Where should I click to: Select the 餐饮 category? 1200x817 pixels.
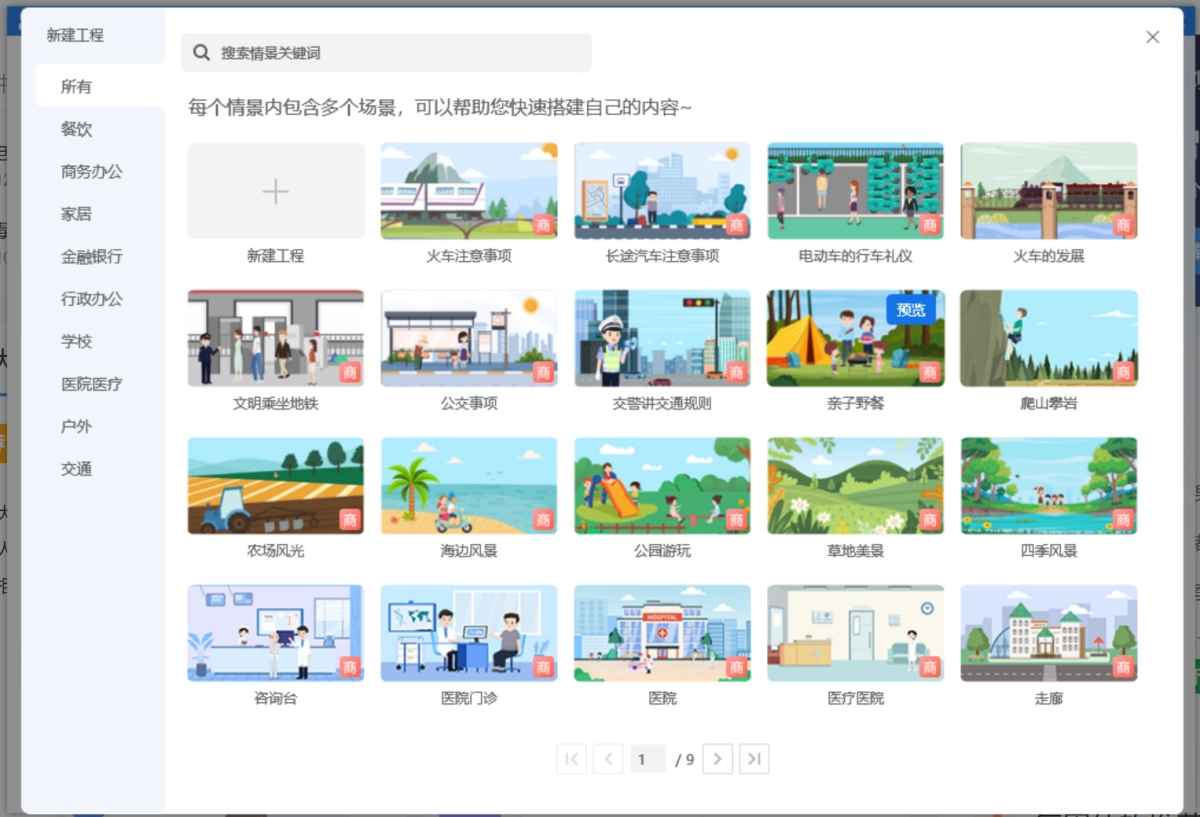[x=77, y=129]
